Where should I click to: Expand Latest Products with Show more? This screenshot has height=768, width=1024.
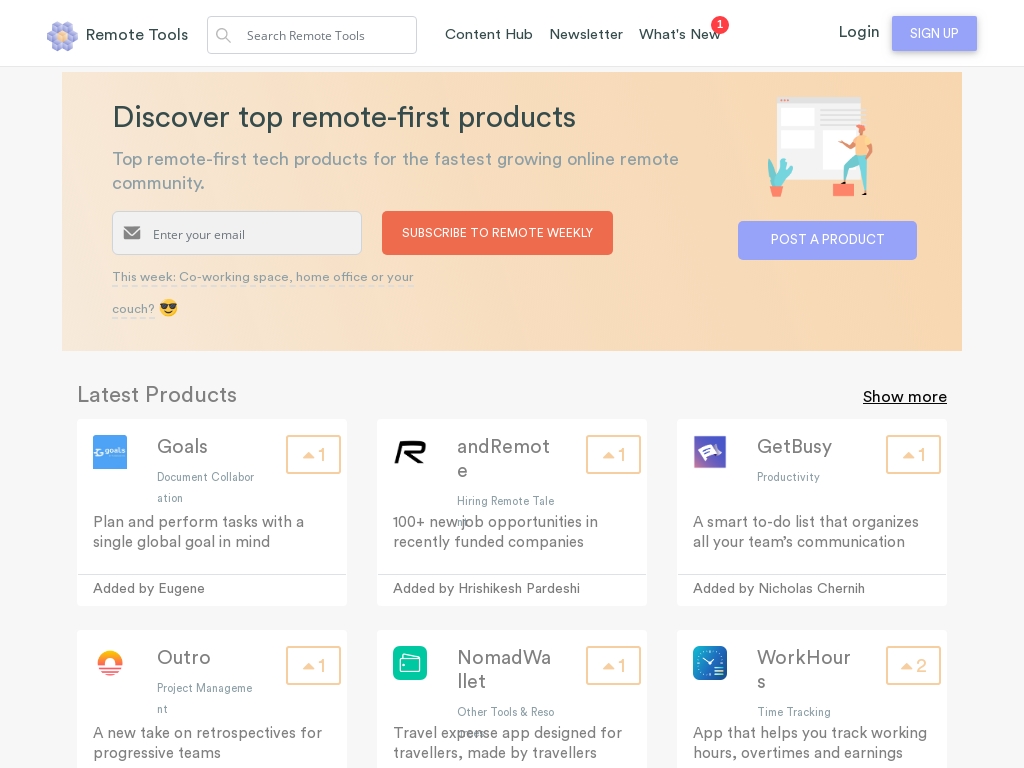click(x=904, y=397)
